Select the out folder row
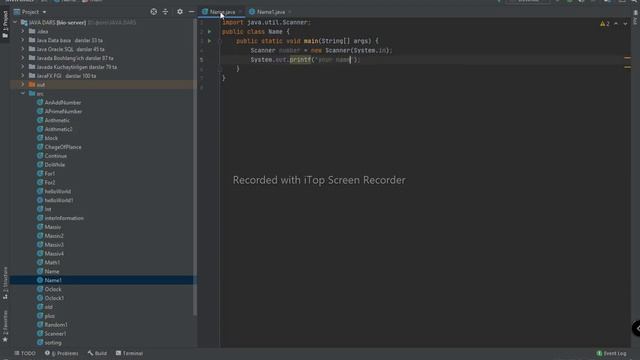 pyautogui.click(x=102, y=84)
